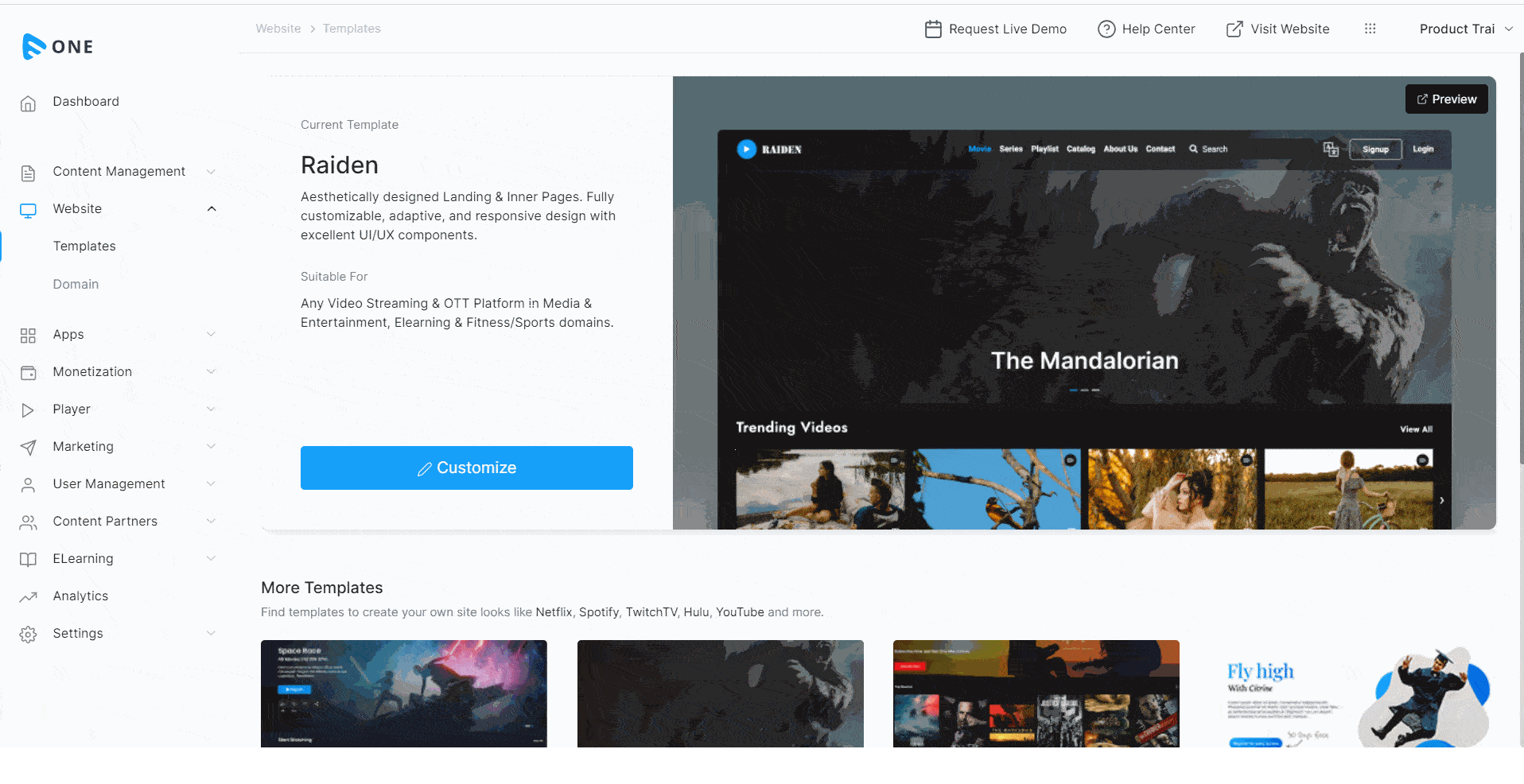This screenshot has width=1524, height=784.
Task: Click Request Live Demo link
Action: pyautogui.click(x=1007, y=29)
